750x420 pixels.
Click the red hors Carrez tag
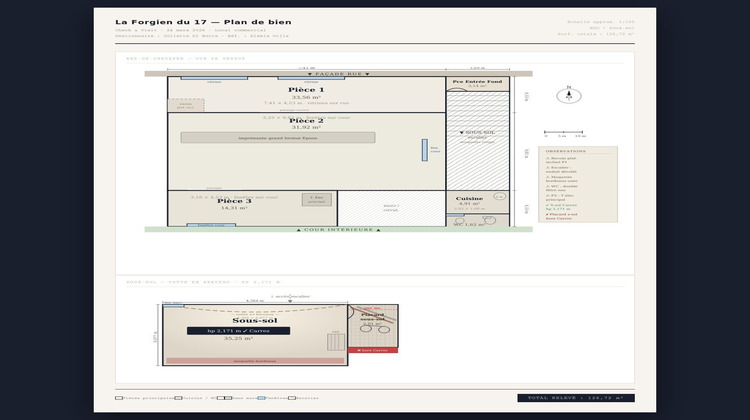[373, 350]
